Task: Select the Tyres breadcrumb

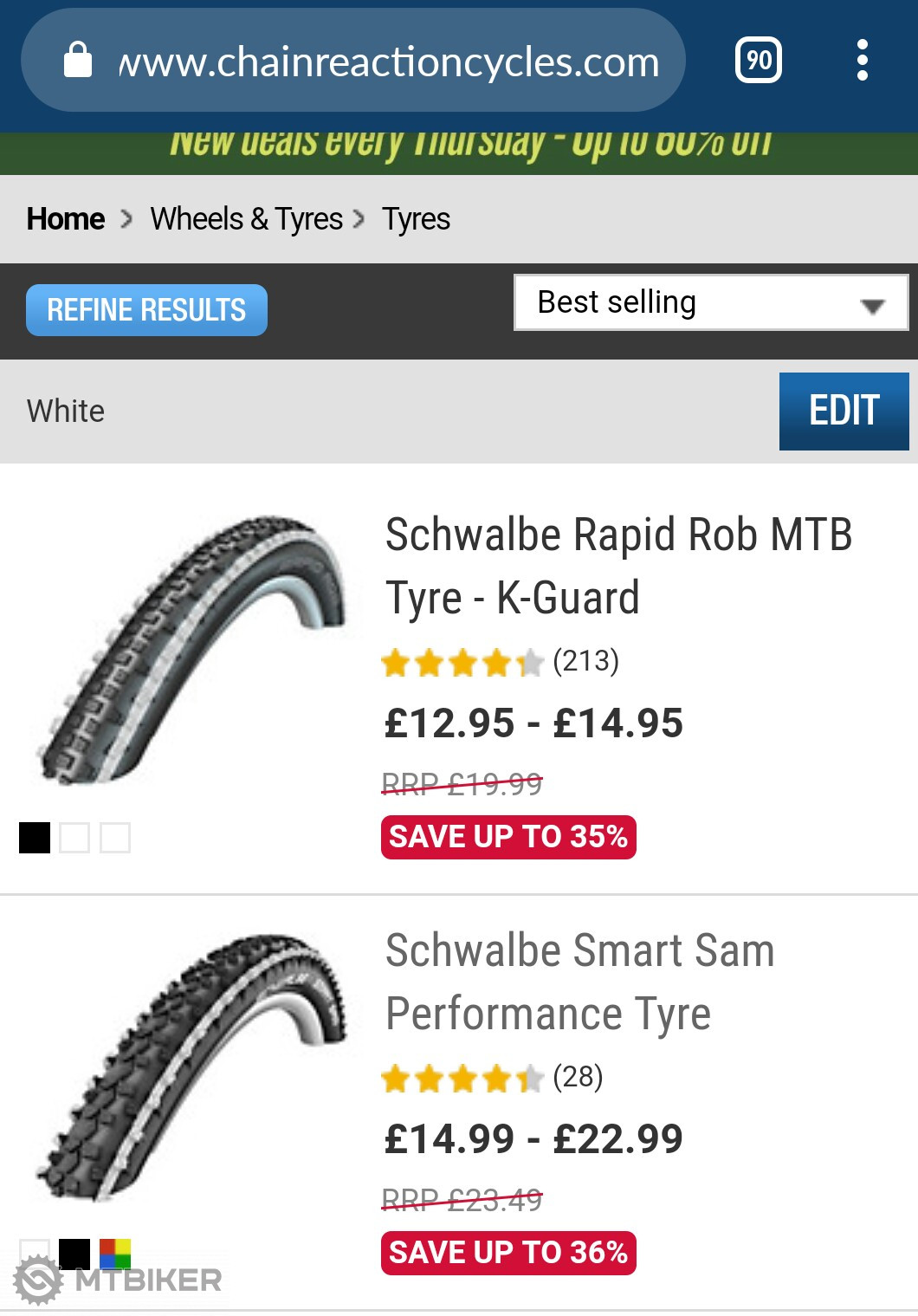Action: click(x=416, y=219)
